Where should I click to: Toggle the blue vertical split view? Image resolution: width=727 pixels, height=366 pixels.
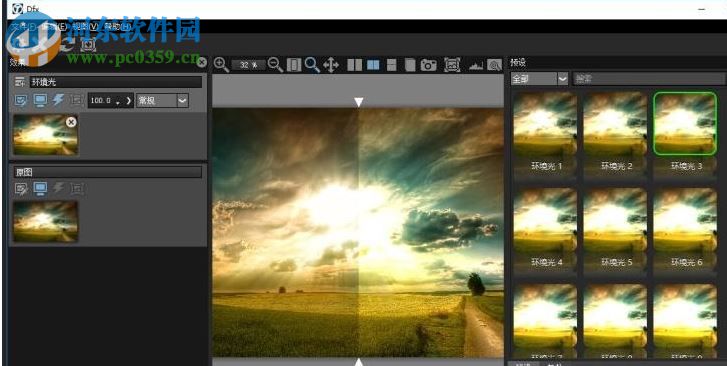(373, 65)
